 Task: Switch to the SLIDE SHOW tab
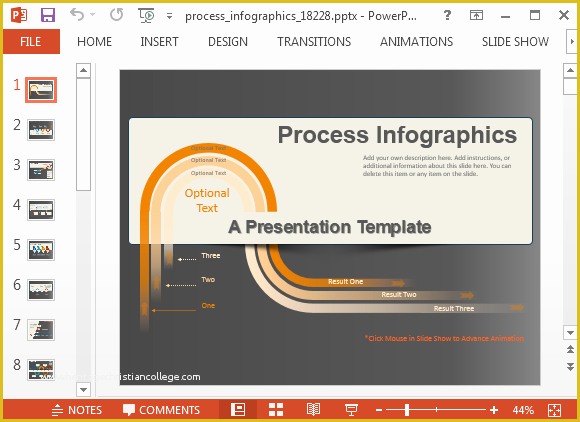click(515, 41)
